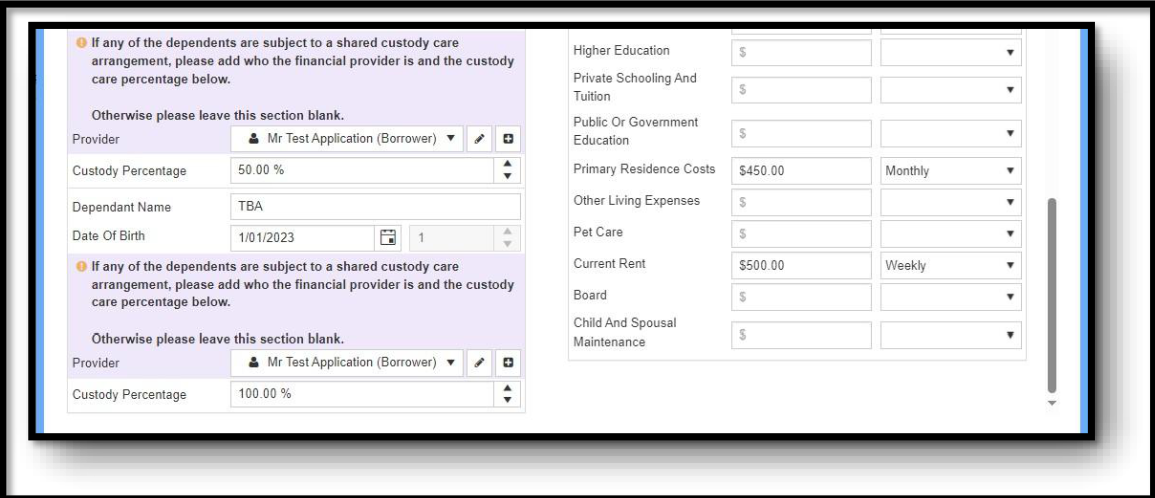The height and width of the screenshot is (498, 1155).
Task: Open the first Provider dropdown
Action: point(349,138)
